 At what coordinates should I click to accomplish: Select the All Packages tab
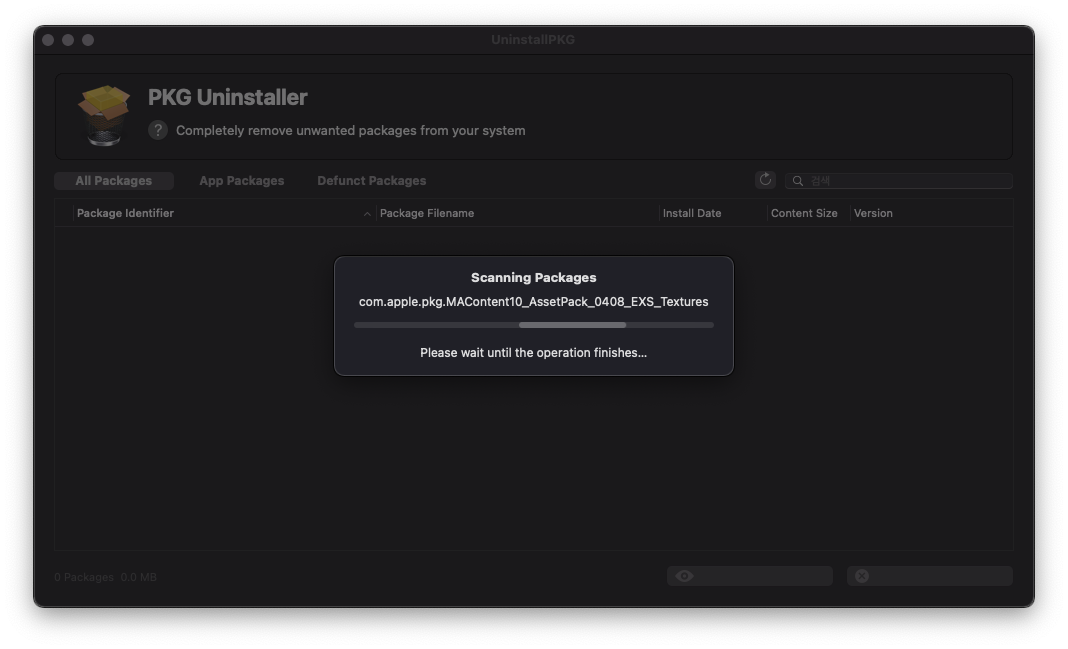114,180
